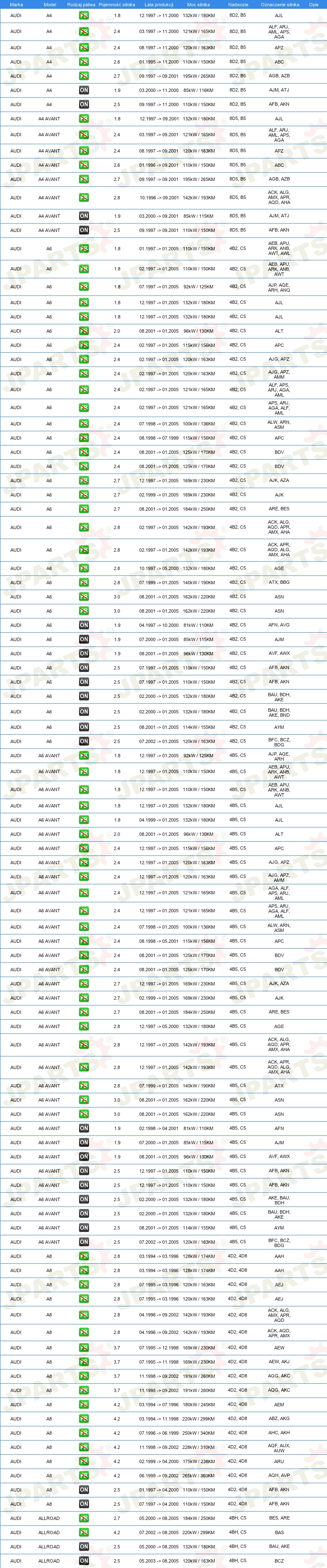Click petrol icon in A4 8D2 2.7 AGB, AZB row

84,76
